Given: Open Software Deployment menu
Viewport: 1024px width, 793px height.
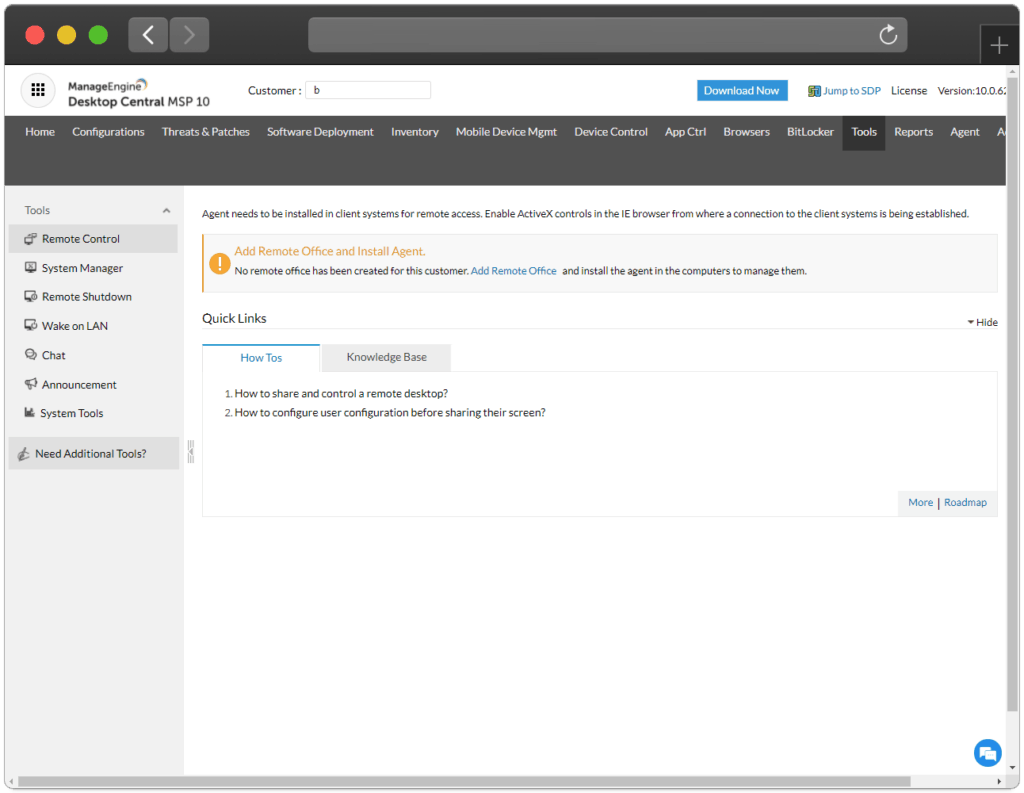Looking at the screenshot, I should pyautogui.click(x=320, y=132).
